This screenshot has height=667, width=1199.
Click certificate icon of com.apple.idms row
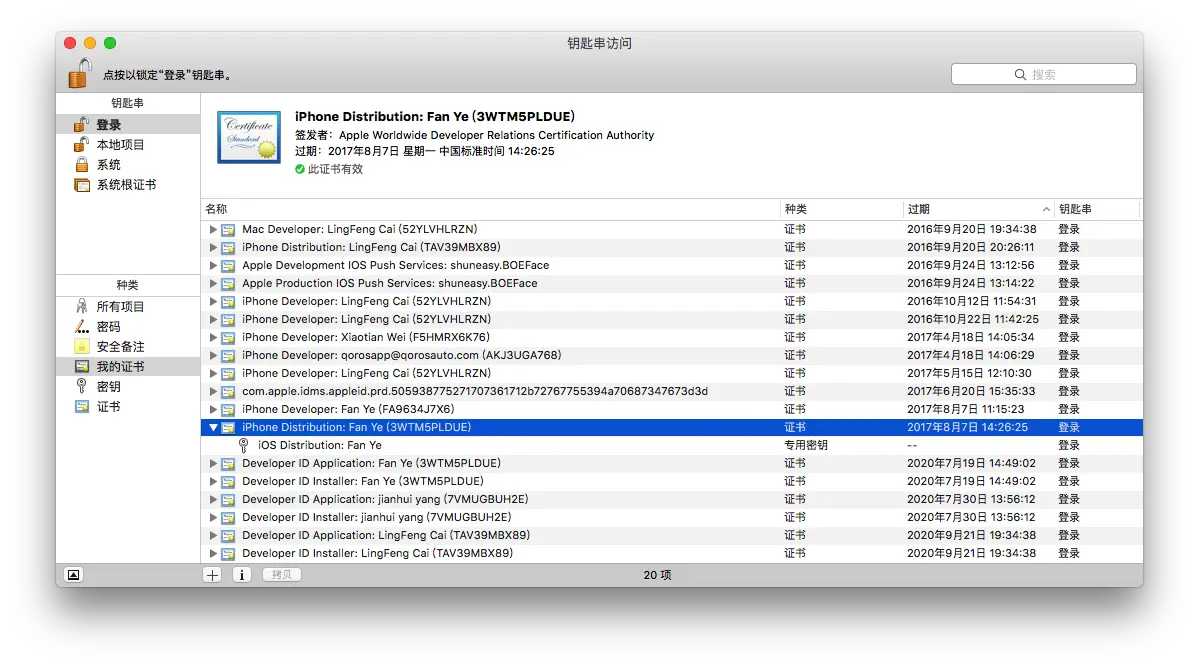[228, 392]
